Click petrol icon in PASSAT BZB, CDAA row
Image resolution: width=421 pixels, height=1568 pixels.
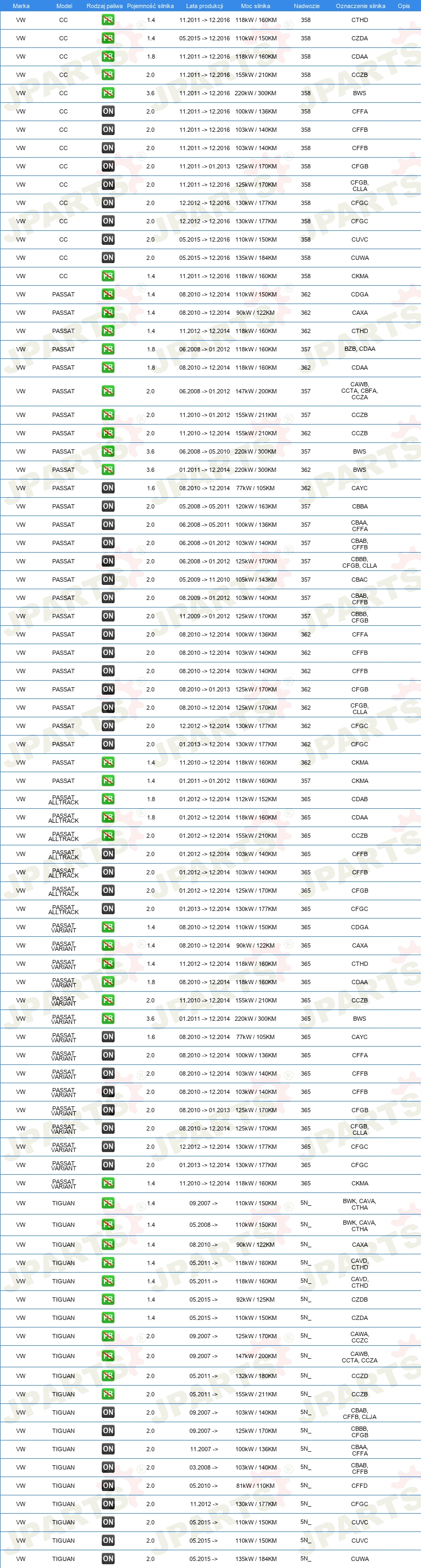pyautogui.click(x=108, y=349)
